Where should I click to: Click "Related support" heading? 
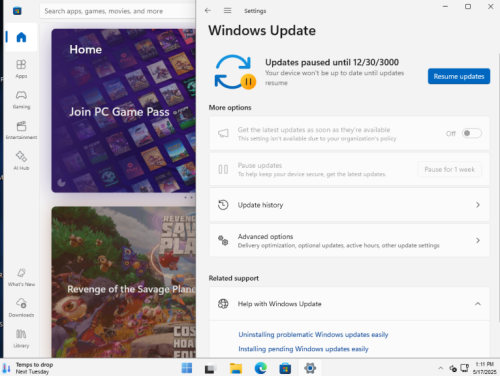(234, 278)
